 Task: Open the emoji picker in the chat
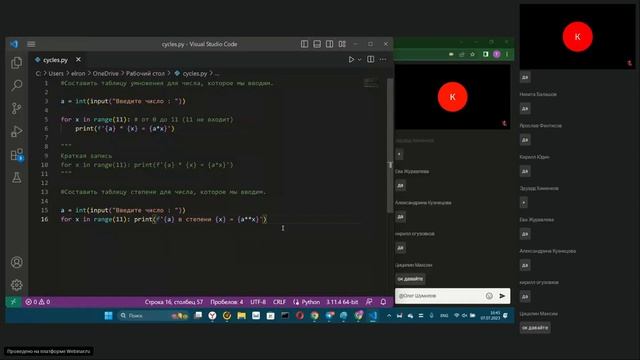tap(489, 296)
